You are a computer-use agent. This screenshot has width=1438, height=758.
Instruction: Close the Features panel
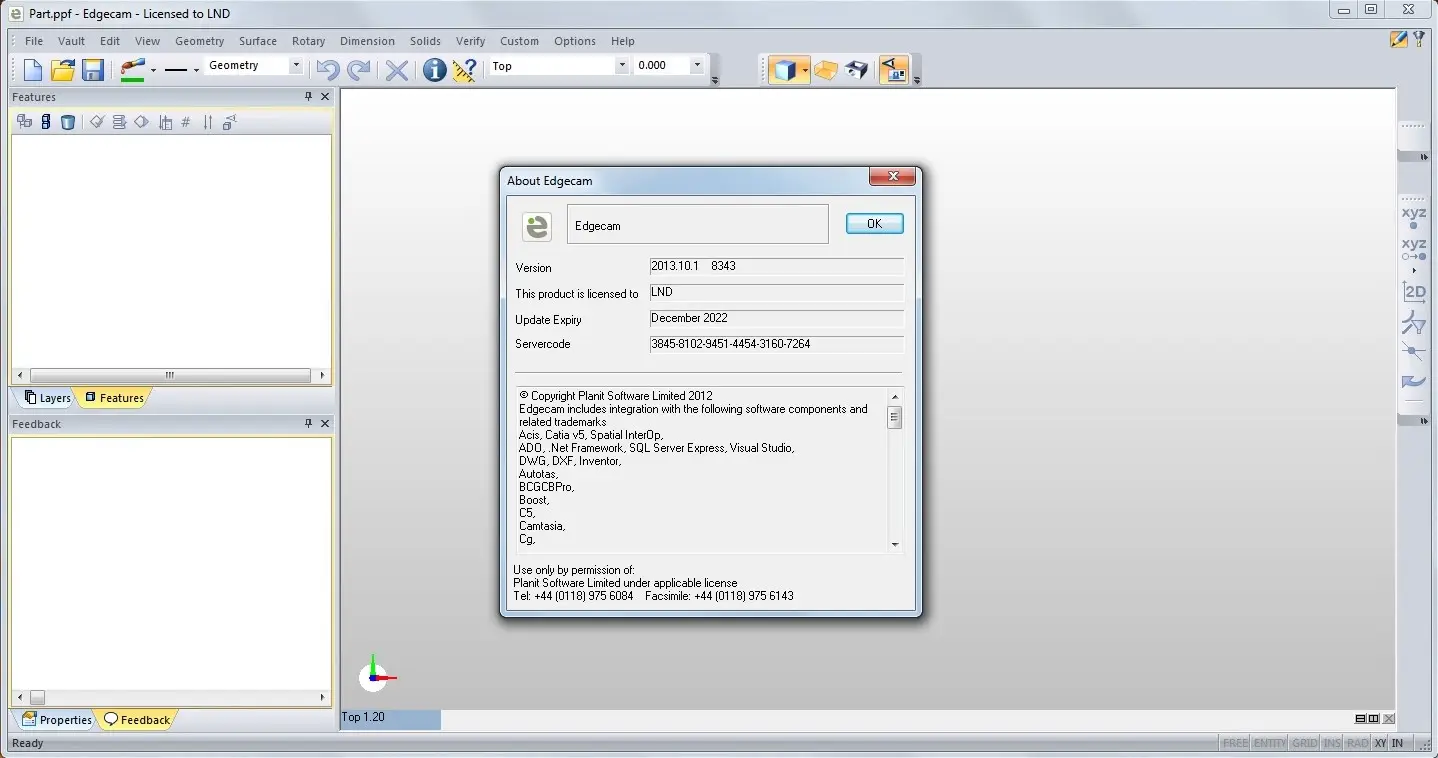[325, 96]
